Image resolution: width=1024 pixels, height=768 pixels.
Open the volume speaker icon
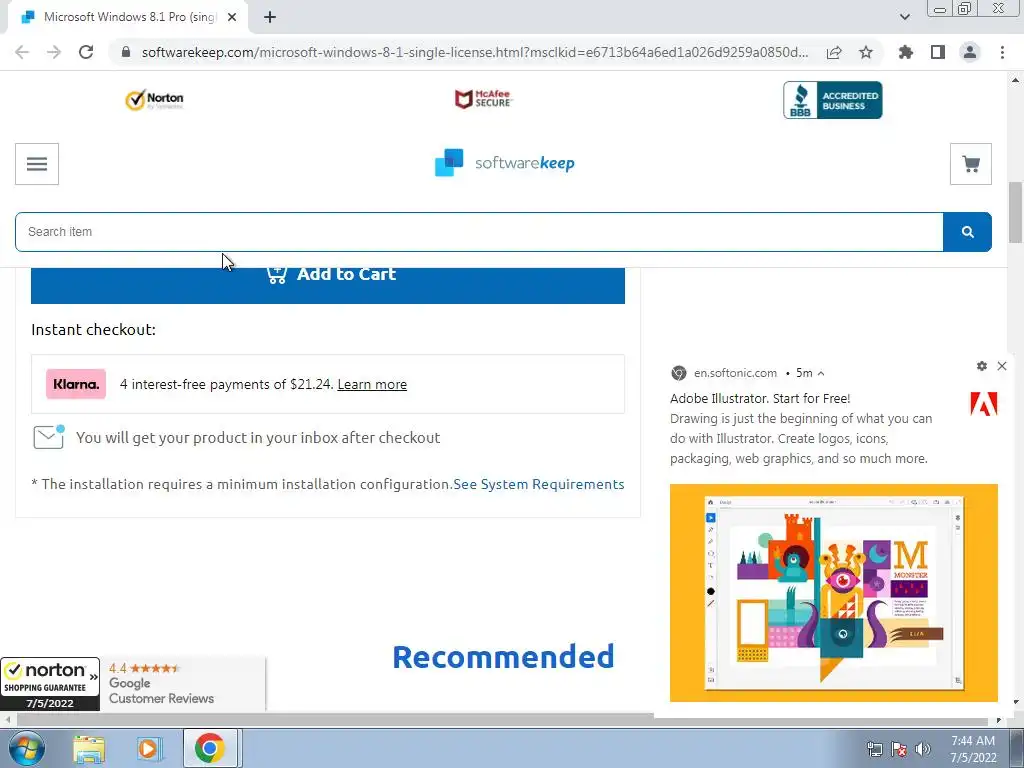click(922, 749)
